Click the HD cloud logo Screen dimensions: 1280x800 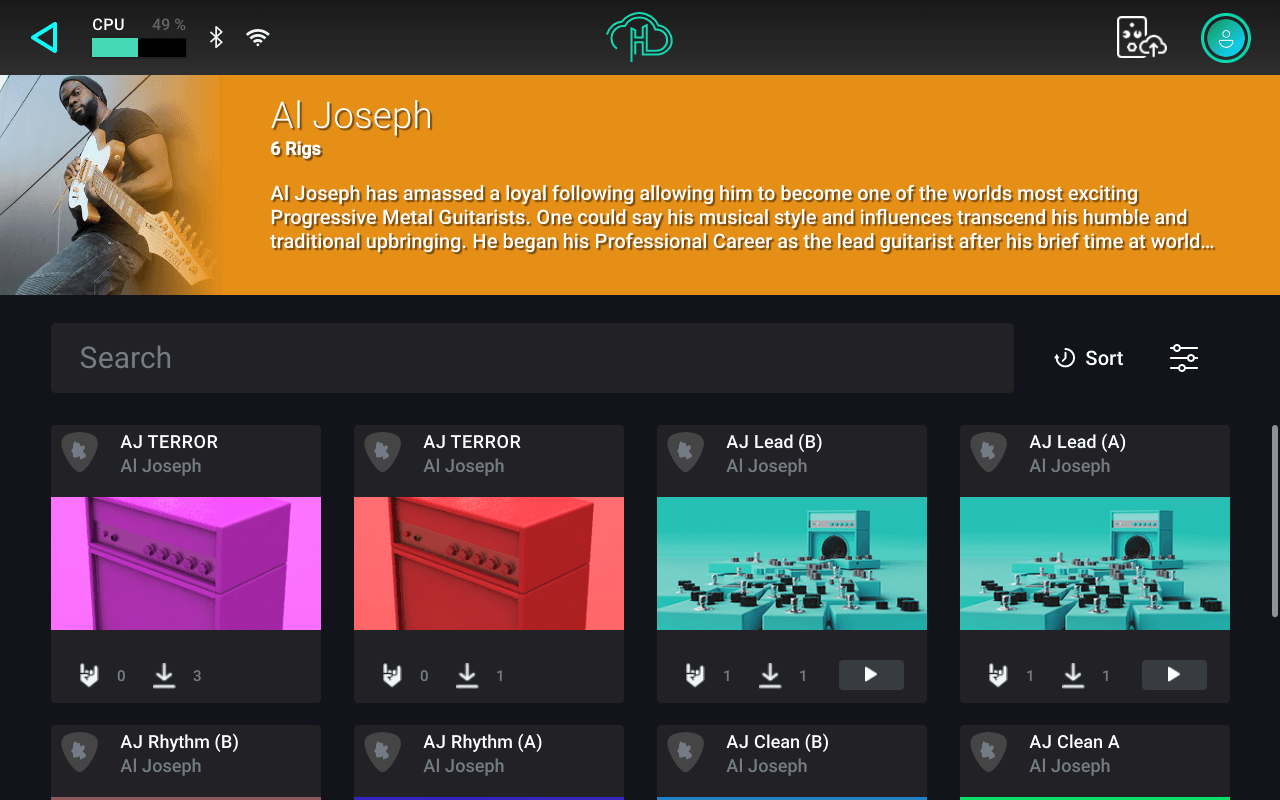click(640, 38)
